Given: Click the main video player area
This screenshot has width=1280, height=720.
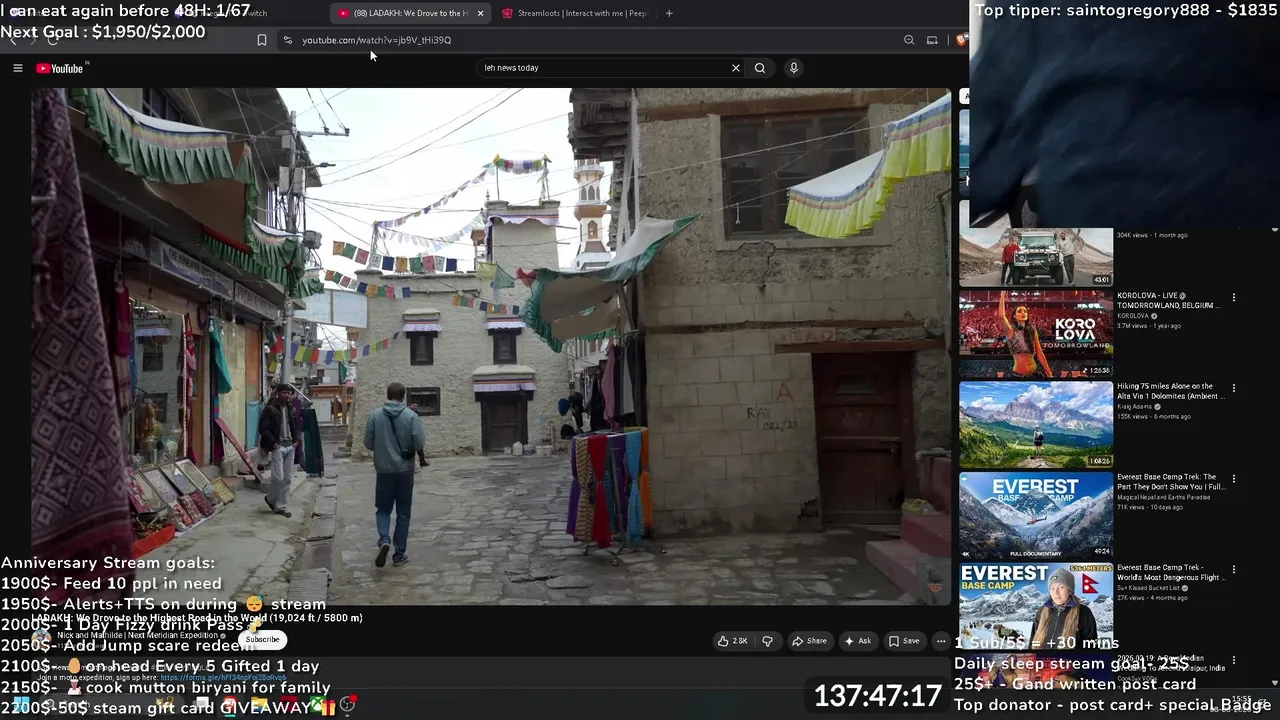Looking at the screenshot, I should 490,346.
